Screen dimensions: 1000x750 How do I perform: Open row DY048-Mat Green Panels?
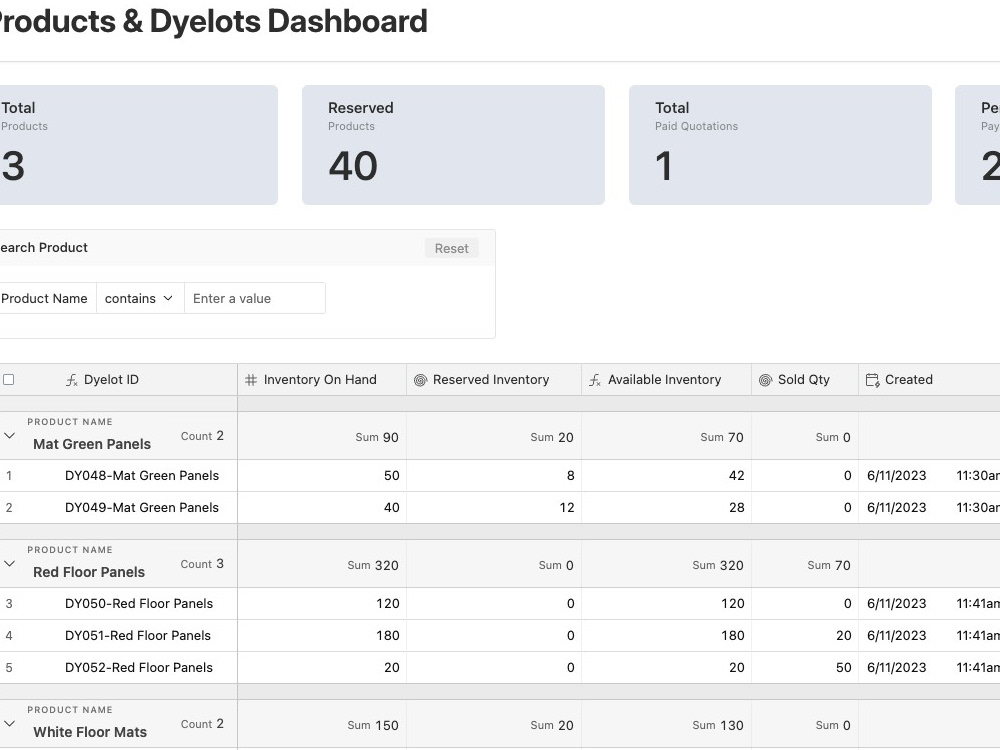coord(142,476)
